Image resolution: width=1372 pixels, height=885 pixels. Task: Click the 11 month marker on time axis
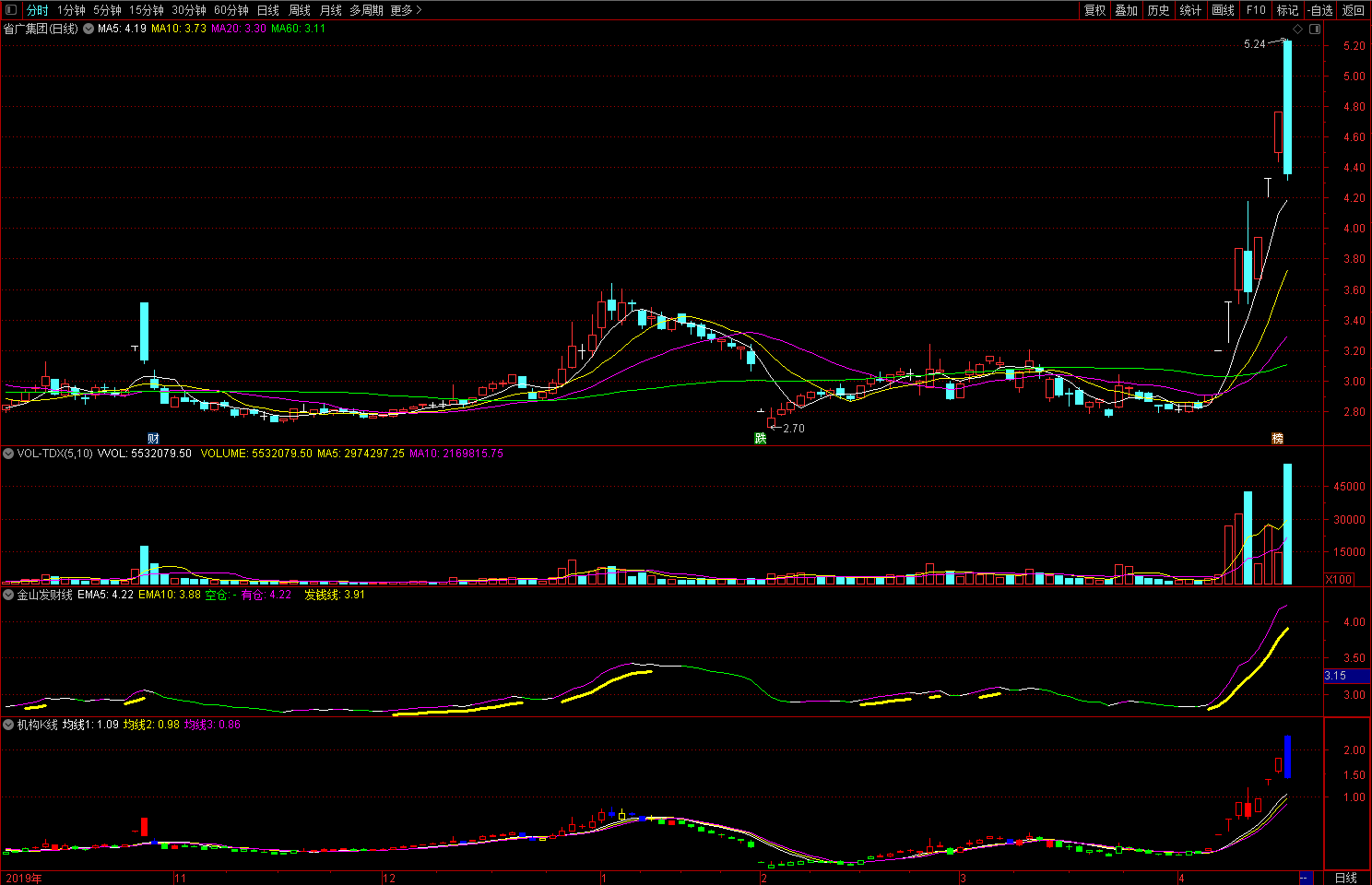180,878
